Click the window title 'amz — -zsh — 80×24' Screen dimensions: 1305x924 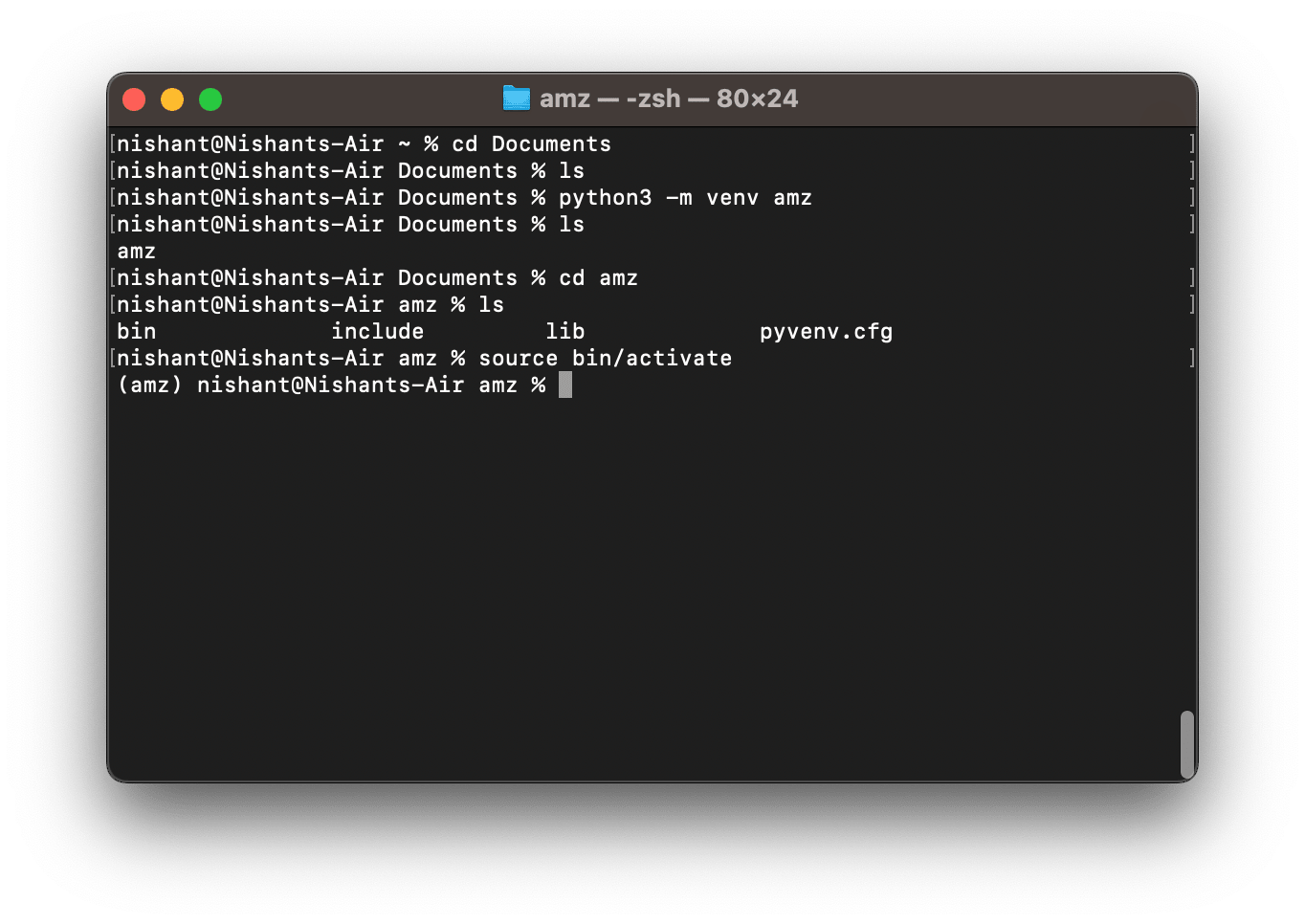click(x=669, y=99)
